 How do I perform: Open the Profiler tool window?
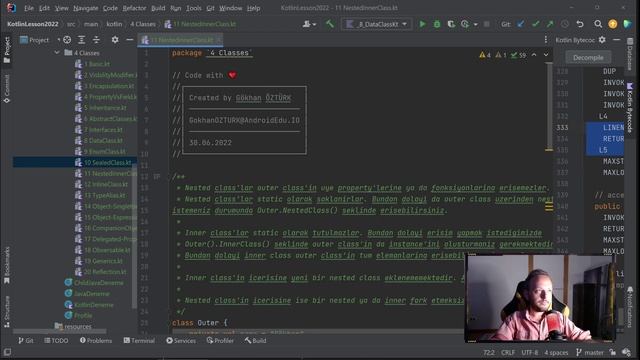click(220, 340)
